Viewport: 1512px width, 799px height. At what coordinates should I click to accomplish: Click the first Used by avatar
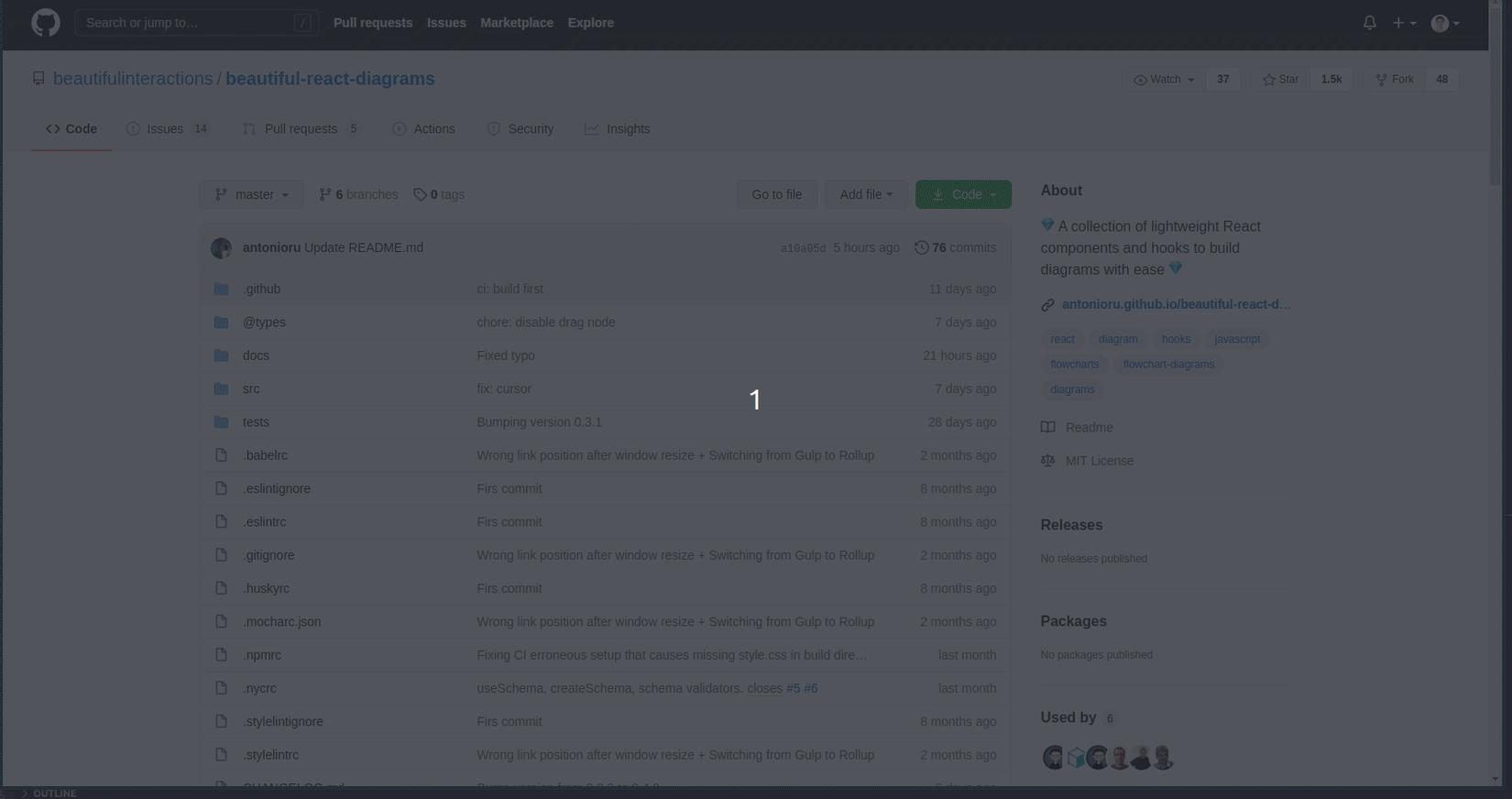[1054, 758]
